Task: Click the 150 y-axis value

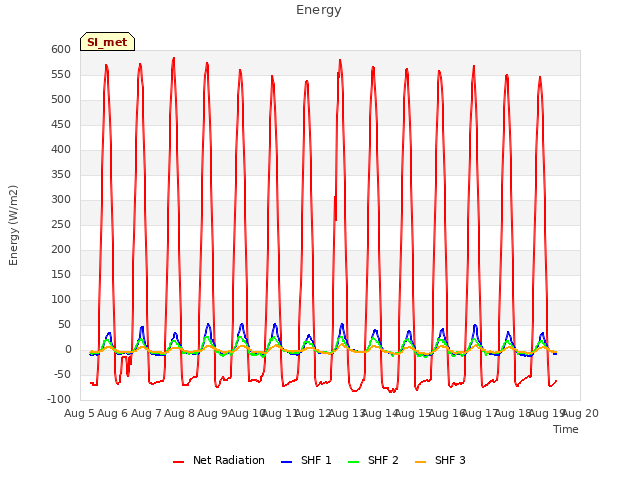Action: (61, 275)
